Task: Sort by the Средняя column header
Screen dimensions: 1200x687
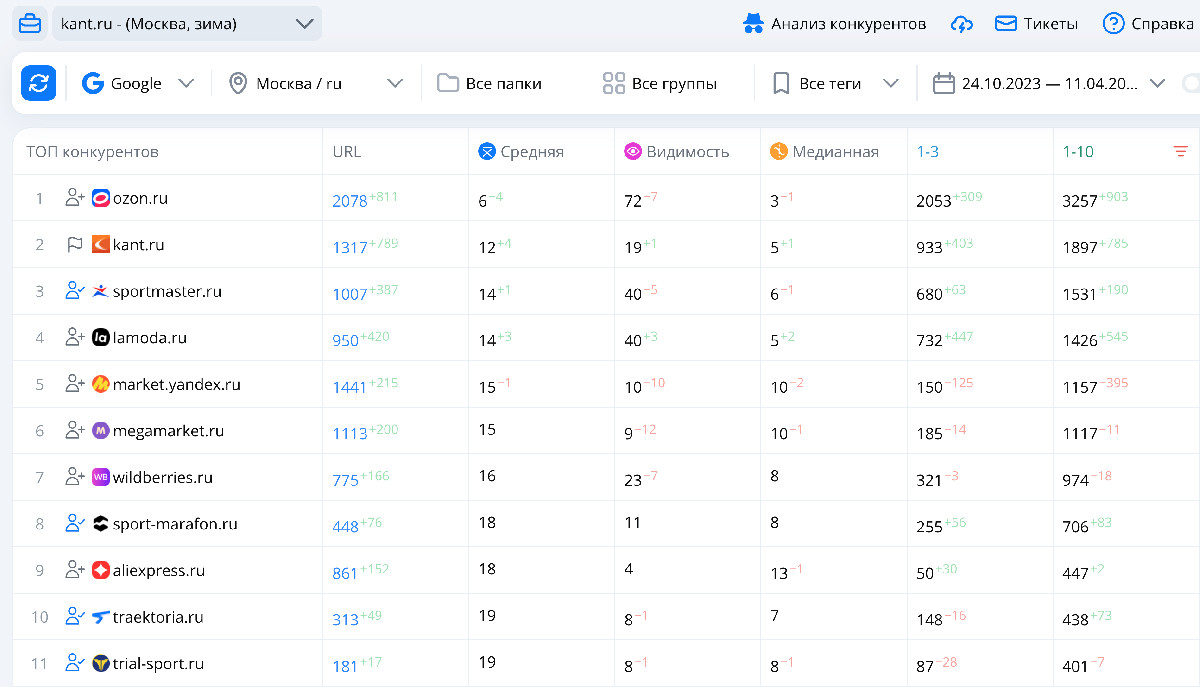Action: (x=521, y=152)
